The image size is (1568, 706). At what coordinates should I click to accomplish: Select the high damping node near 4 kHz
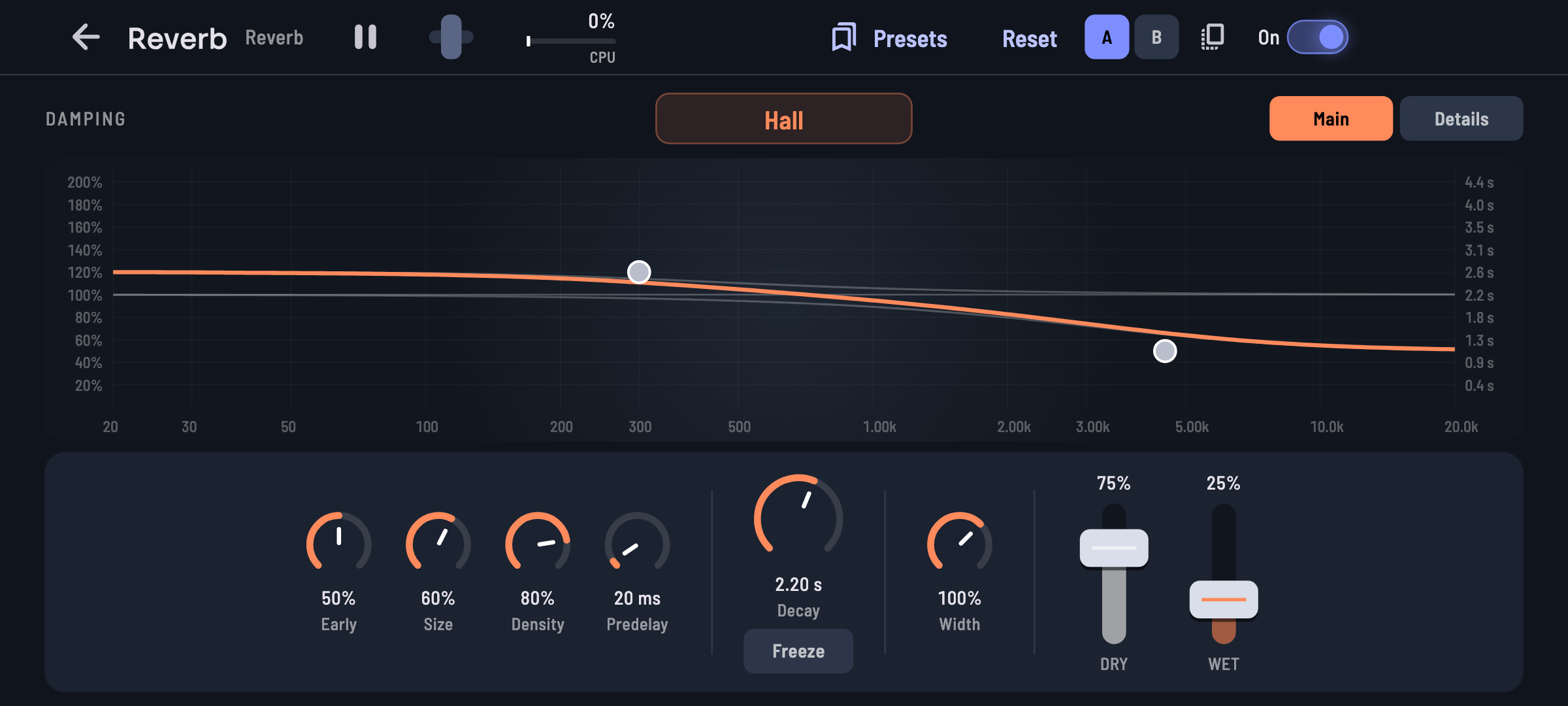1165,352
